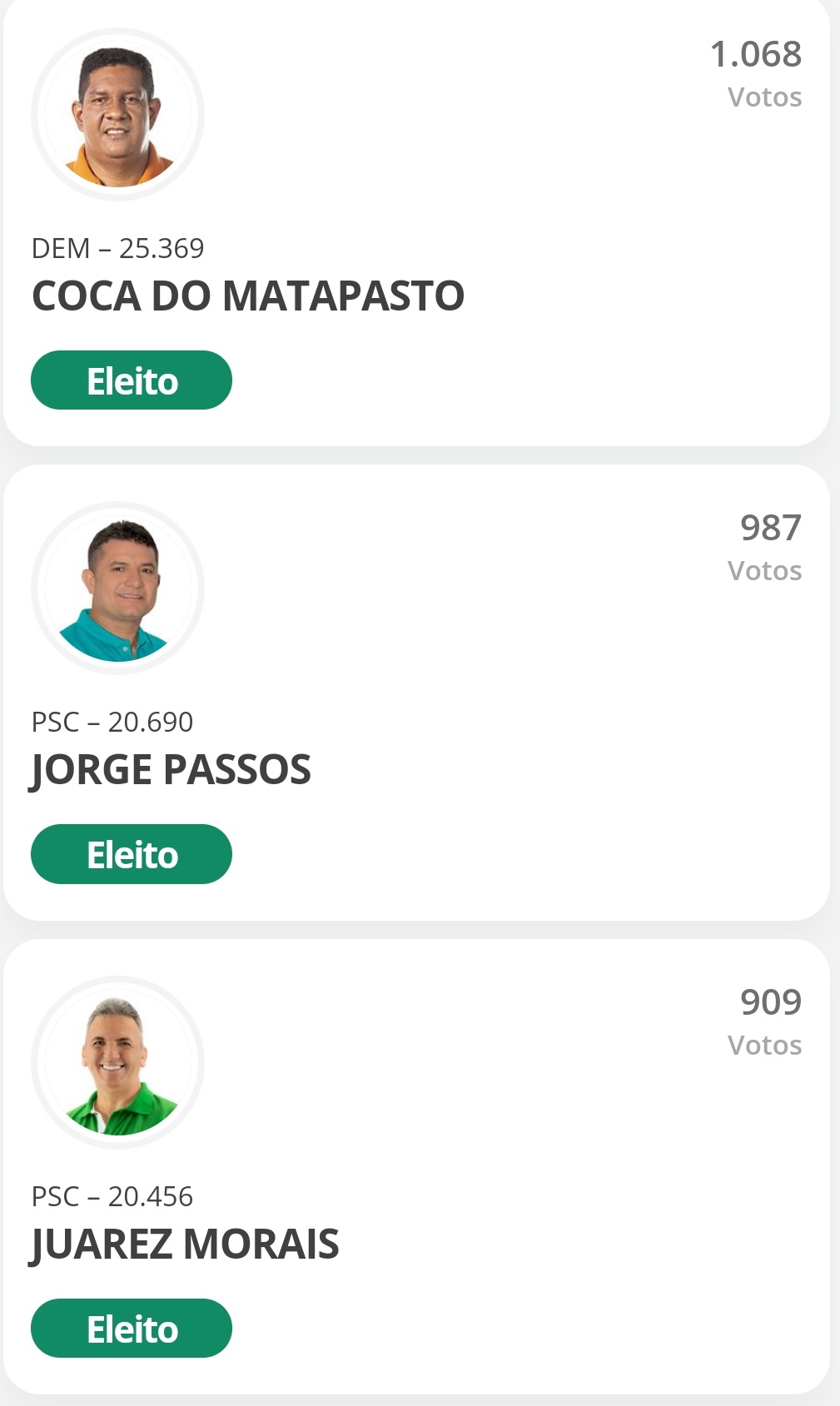This screenshot has width=840, height=1406.
Task: Select the 909 vote count
Action: click(770, 1002)
